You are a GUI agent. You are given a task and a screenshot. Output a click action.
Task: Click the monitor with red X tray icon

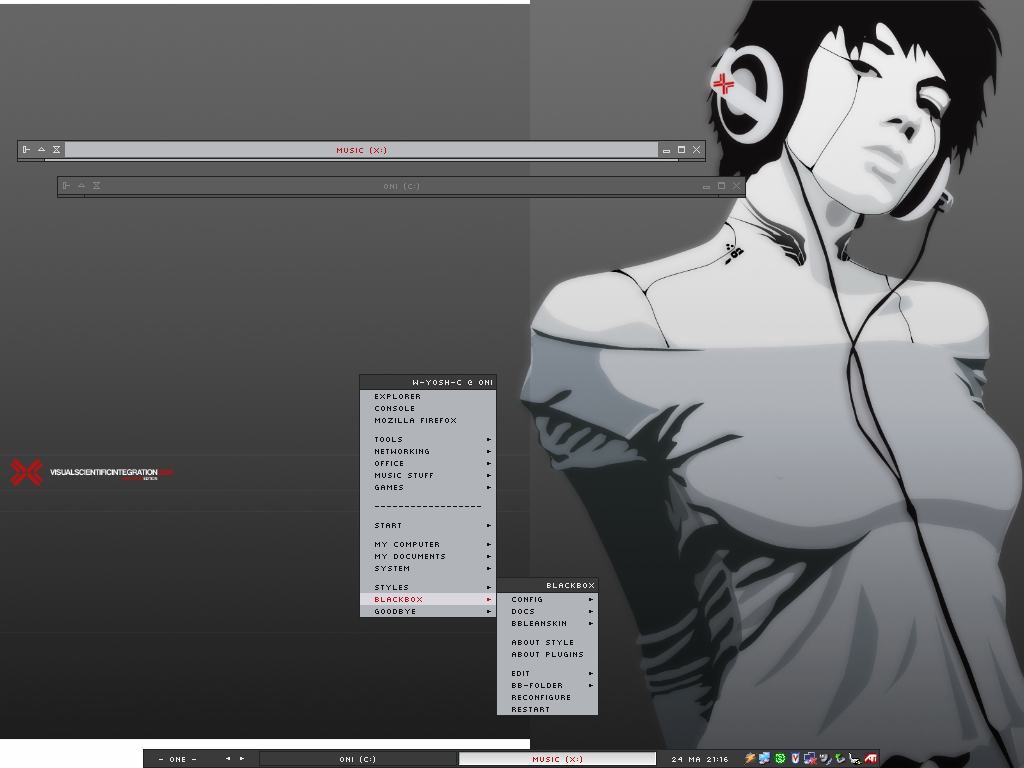click(x=810, y=758)
